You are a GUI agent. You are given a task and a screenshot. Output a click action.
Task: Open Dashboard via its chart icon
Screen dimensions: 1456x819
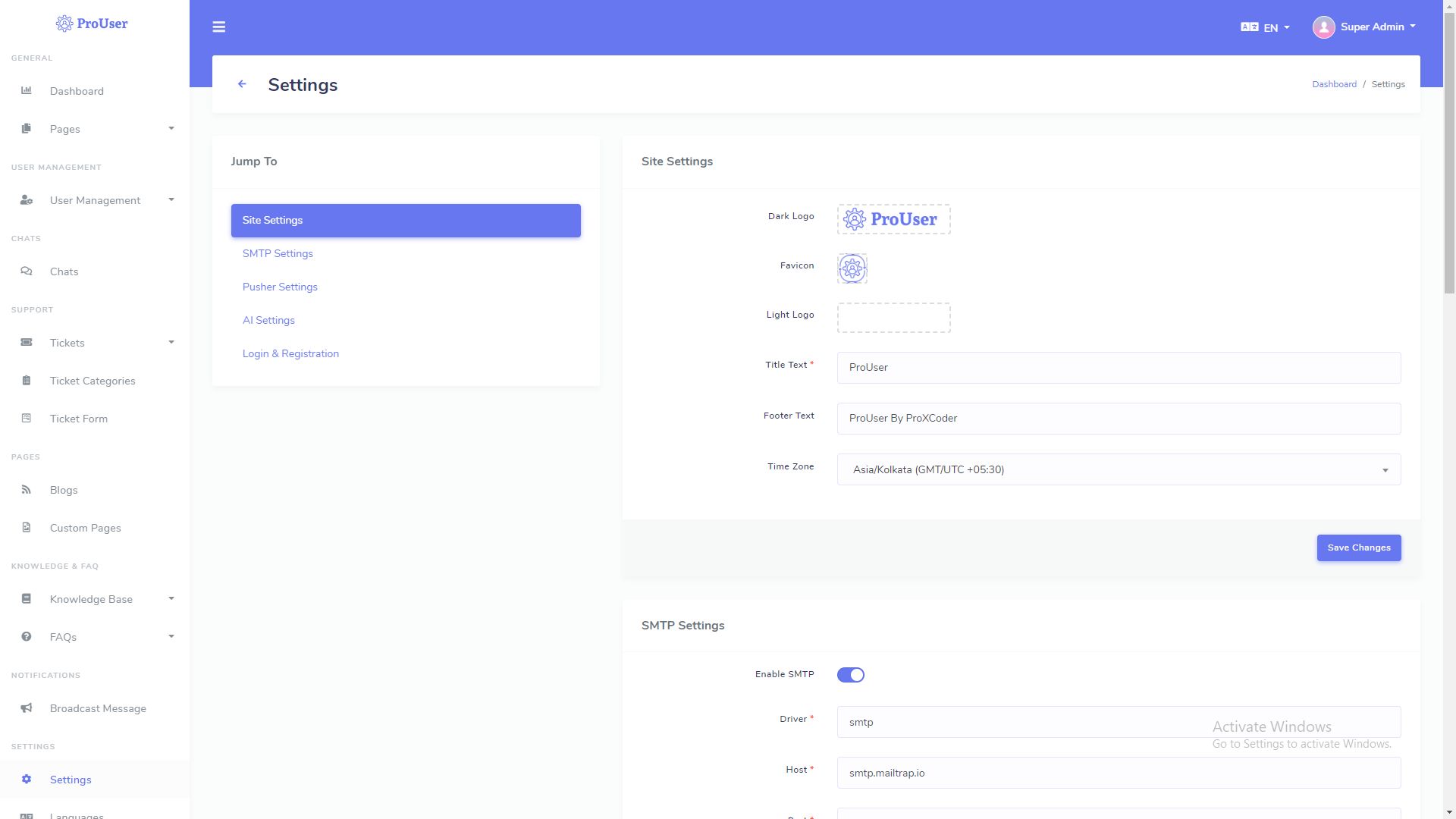point(27,91)
